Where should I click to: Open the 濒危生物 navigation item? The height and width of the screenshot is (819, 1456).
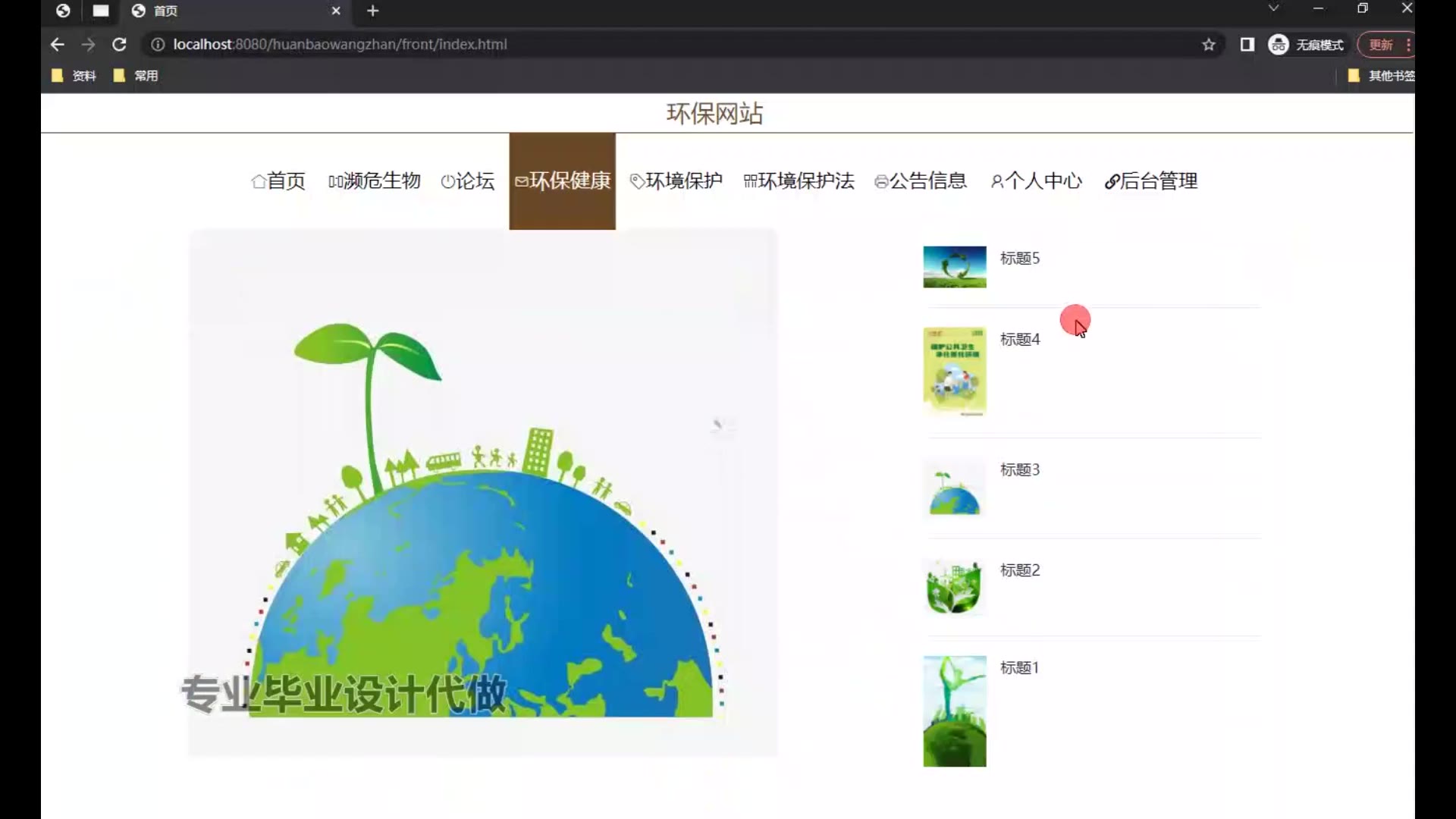(x=374, y=181)
